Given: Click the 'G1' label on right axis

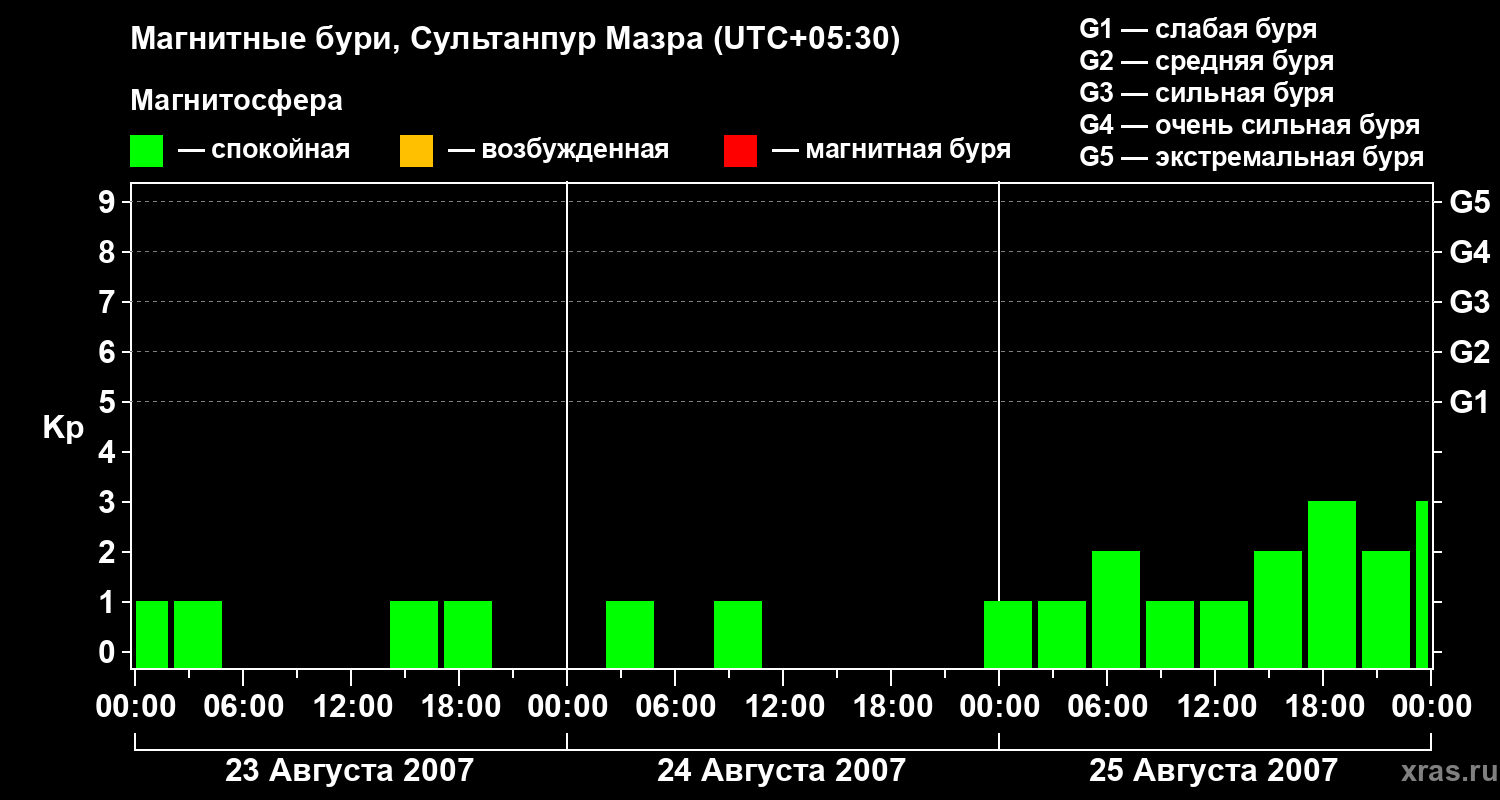Looking at the screenshot, I should coord(1469,403).
